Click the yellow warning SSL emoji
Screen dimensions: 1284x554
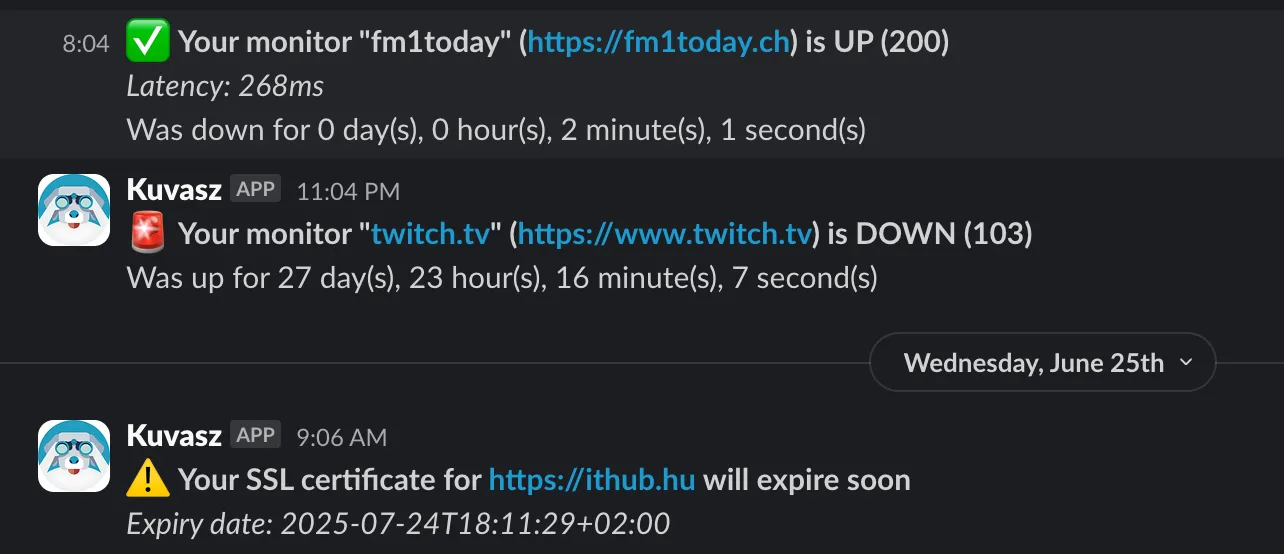(x=147, y=480)
